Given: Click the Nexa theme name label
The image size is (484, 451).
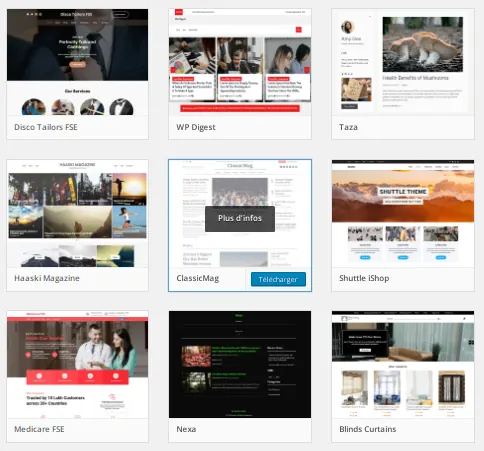Looking at the screenshot, I should 186,429.
